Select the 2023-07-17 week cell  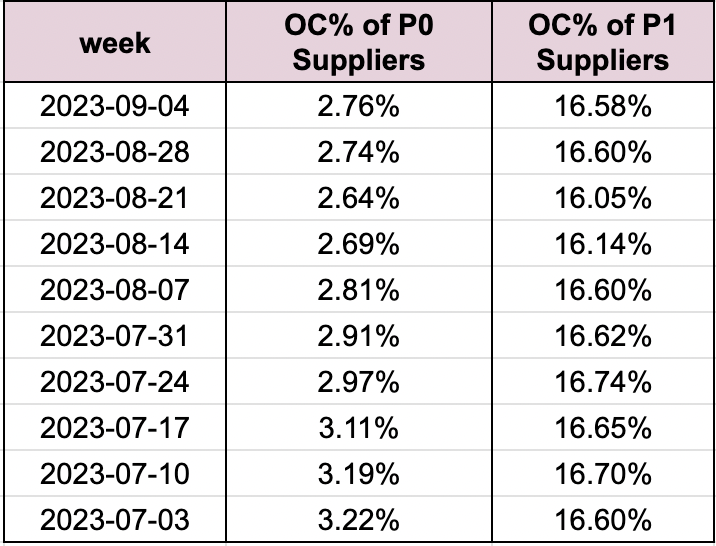(116, 428)
